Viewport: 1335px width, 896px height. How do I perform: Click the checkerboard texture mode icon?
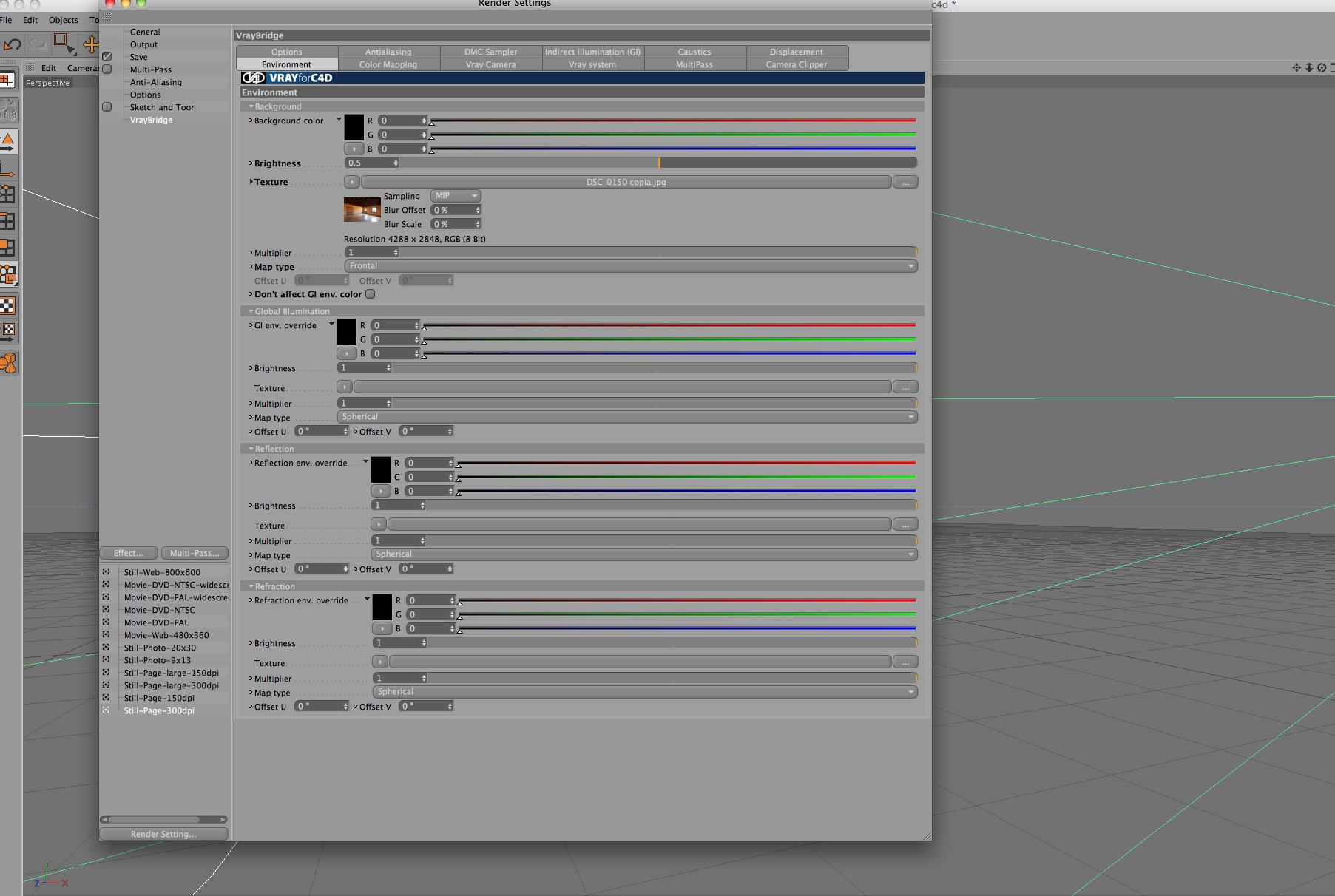click(7, 306)
